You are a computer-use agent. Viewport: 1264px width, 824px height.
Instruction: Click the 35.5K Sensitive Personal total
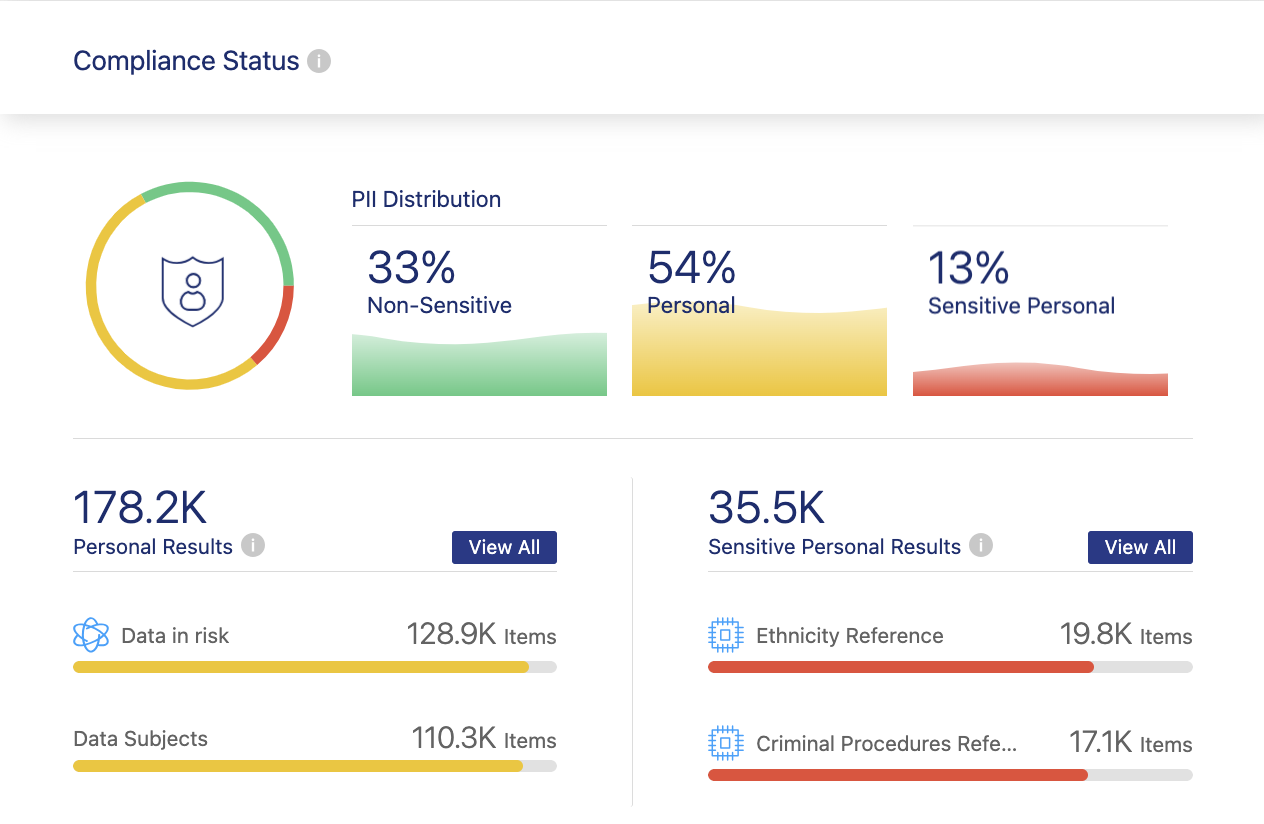[x=766, y=508]
